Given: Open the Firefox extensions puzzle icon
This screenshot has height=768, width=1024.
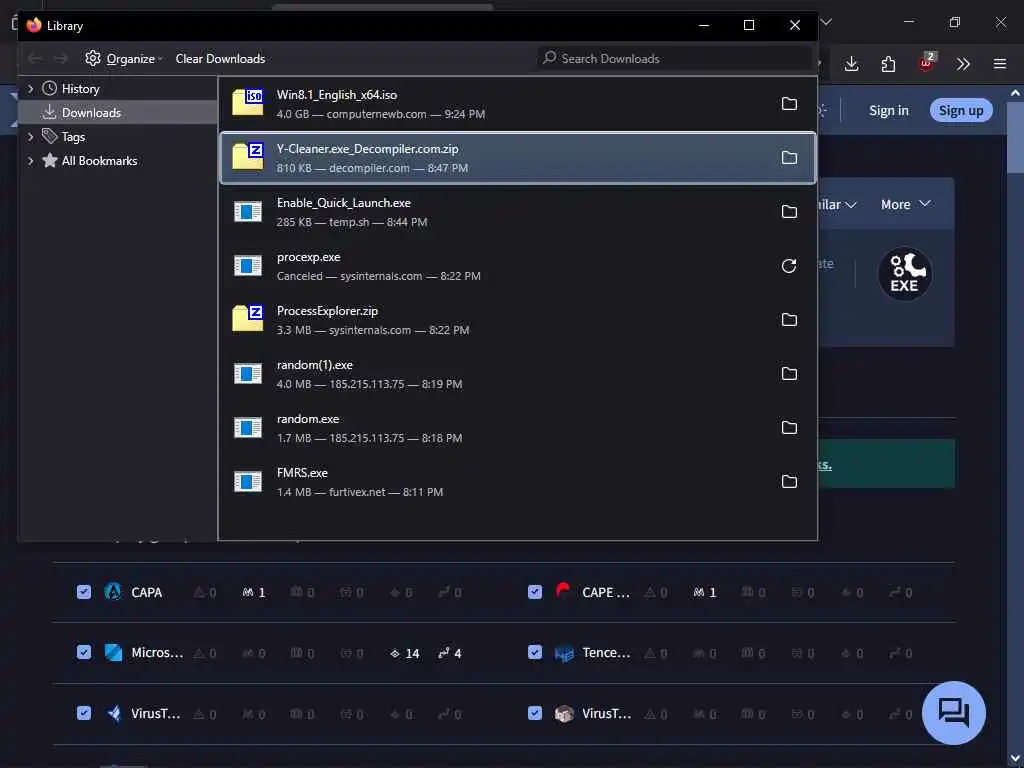Looking at the screenshot, I should 888,64.
